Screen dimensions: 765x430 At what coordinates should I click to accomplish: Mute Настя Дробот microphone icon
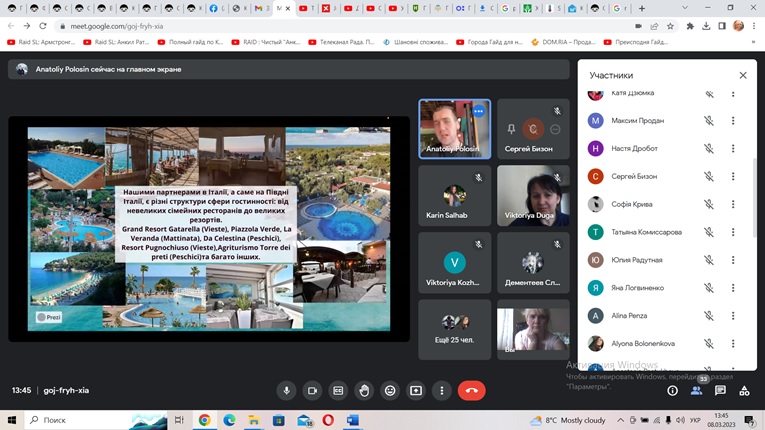click(709, 148)
